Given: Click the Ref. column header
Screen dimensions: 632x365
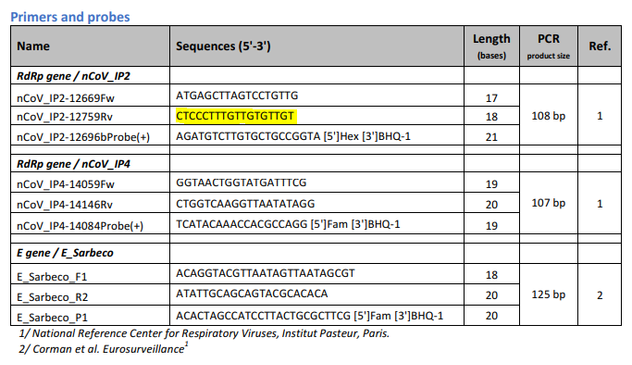Looking at the screenshot, I should (600, 46).
